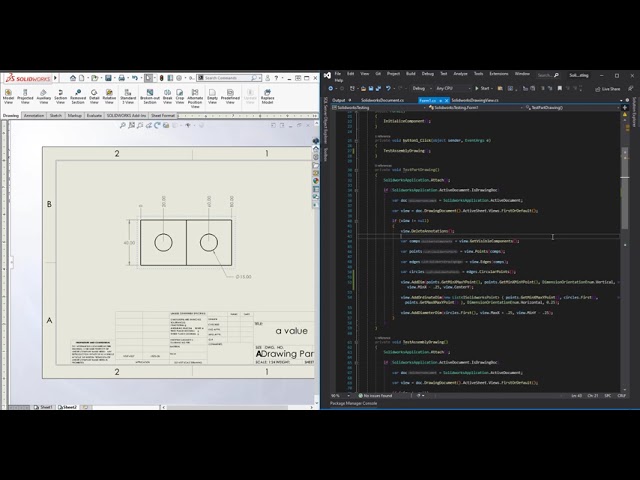The height and width of the screenshot is (480, 640).
Task: Click the Live Share button
Action: pyautogui.click(x=608, y=89)
